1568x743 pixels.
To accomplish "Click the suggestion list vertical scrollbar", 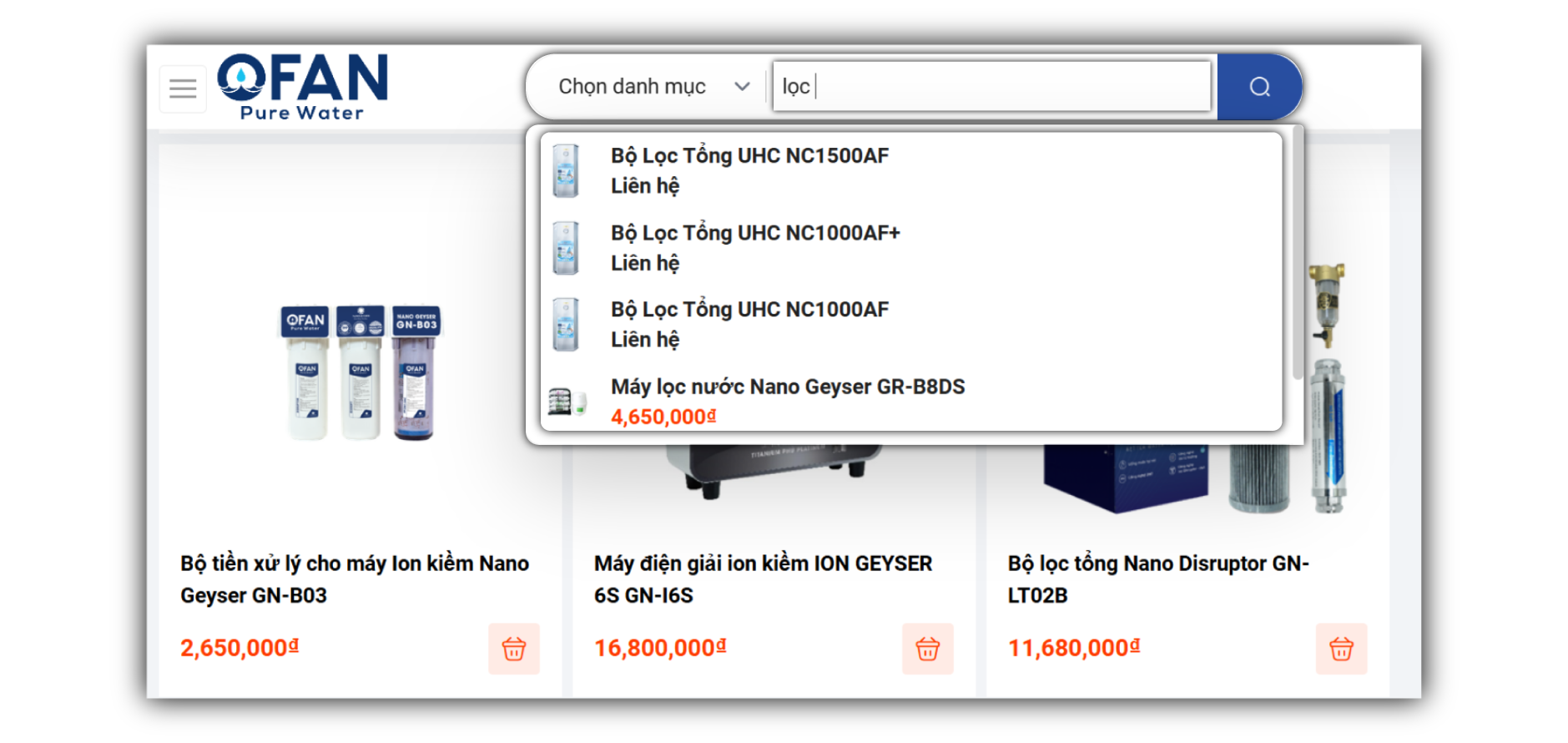I will [x=1297, y=250].
